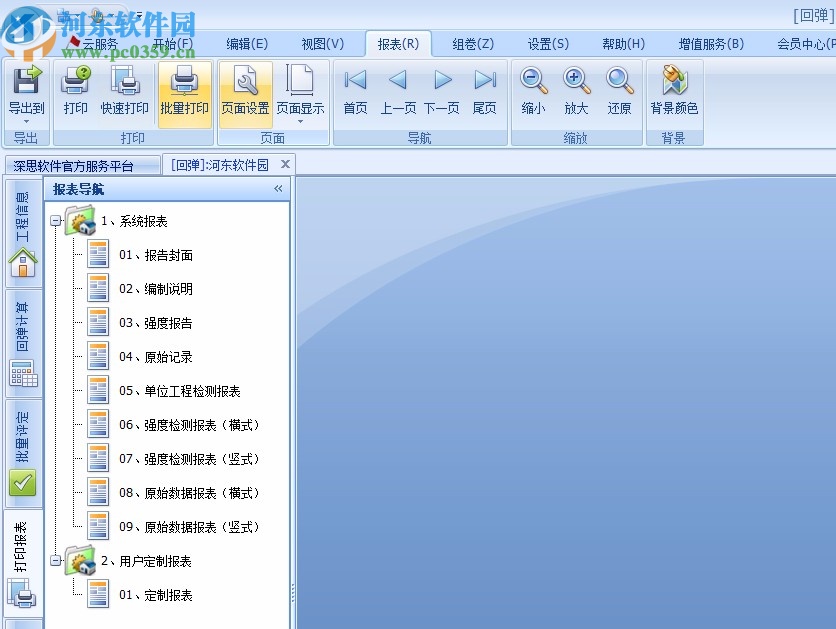Go to 下一页 next page
This screenshot has height=629, width=836.
pyautogui.click(x=443, y=90)
